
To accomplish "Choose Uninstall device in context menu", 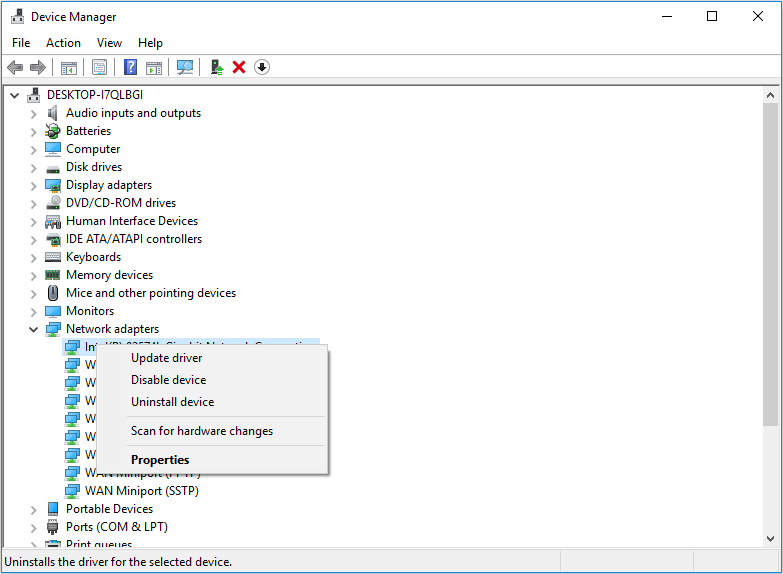I will pos(213,402).
